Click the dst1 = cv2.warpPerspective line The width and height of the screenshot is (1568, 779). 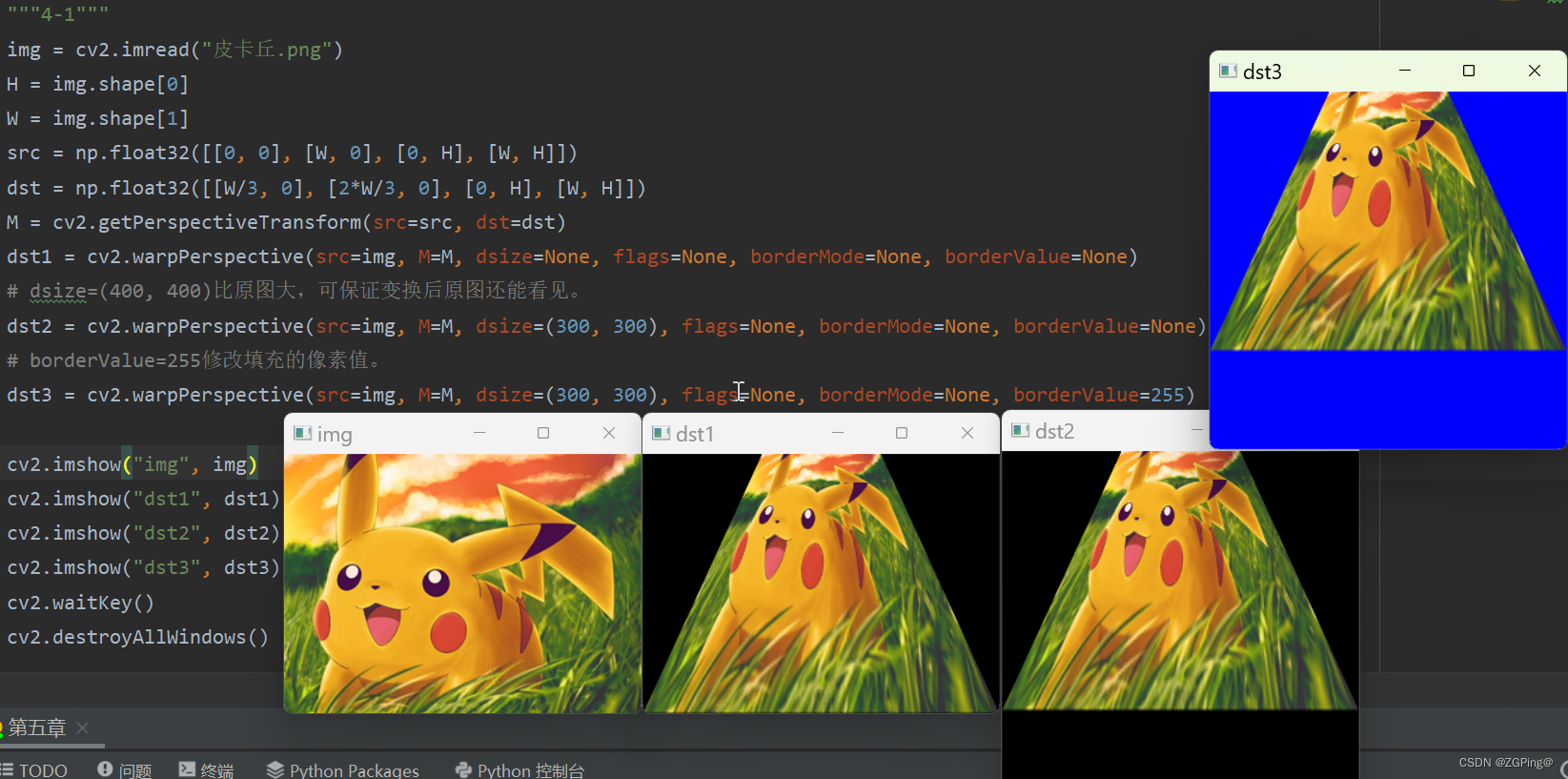(x=572, y=256)
